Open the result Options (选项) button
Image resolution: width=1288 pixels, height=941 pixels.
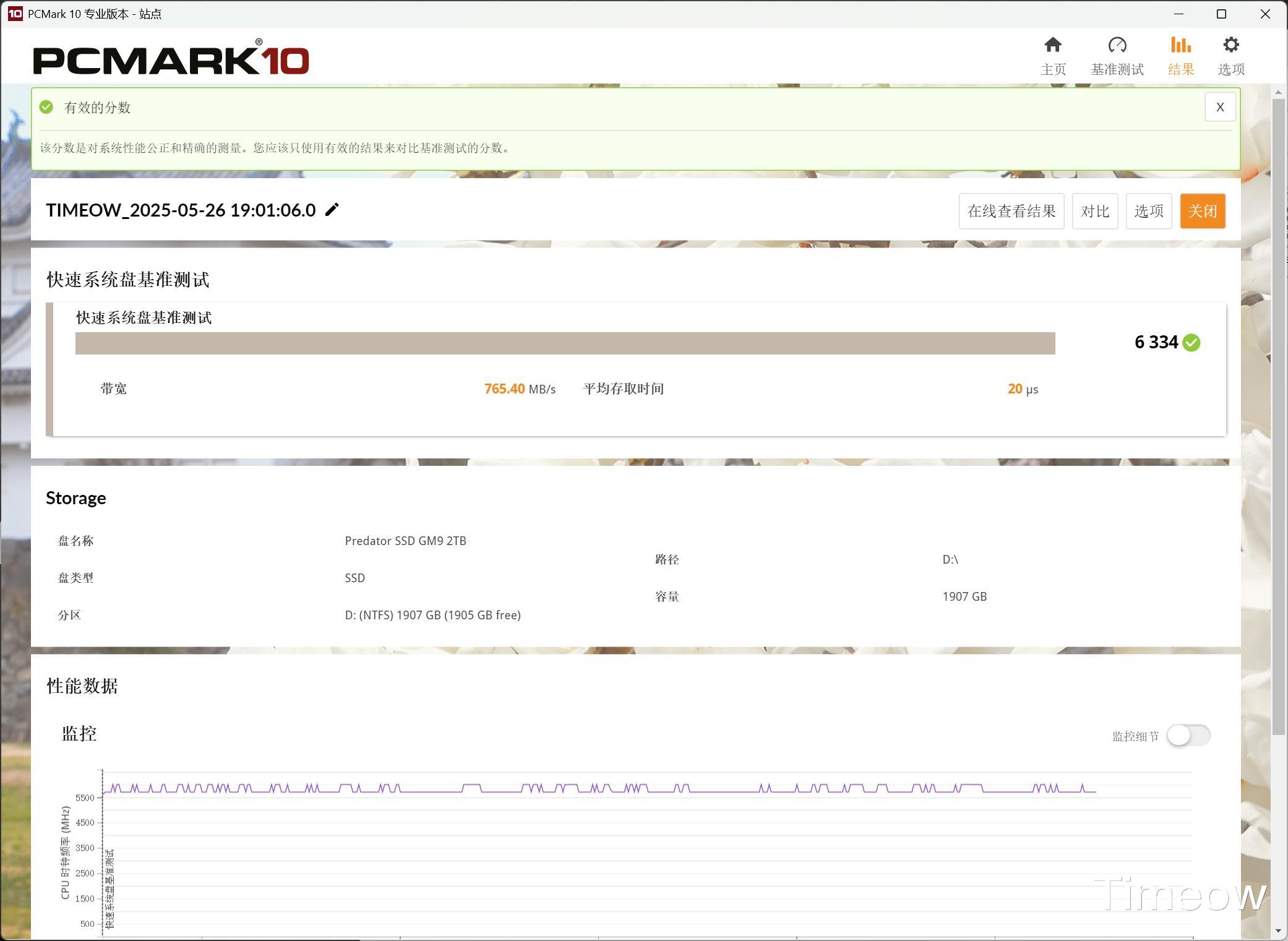tap(1148, 211)
